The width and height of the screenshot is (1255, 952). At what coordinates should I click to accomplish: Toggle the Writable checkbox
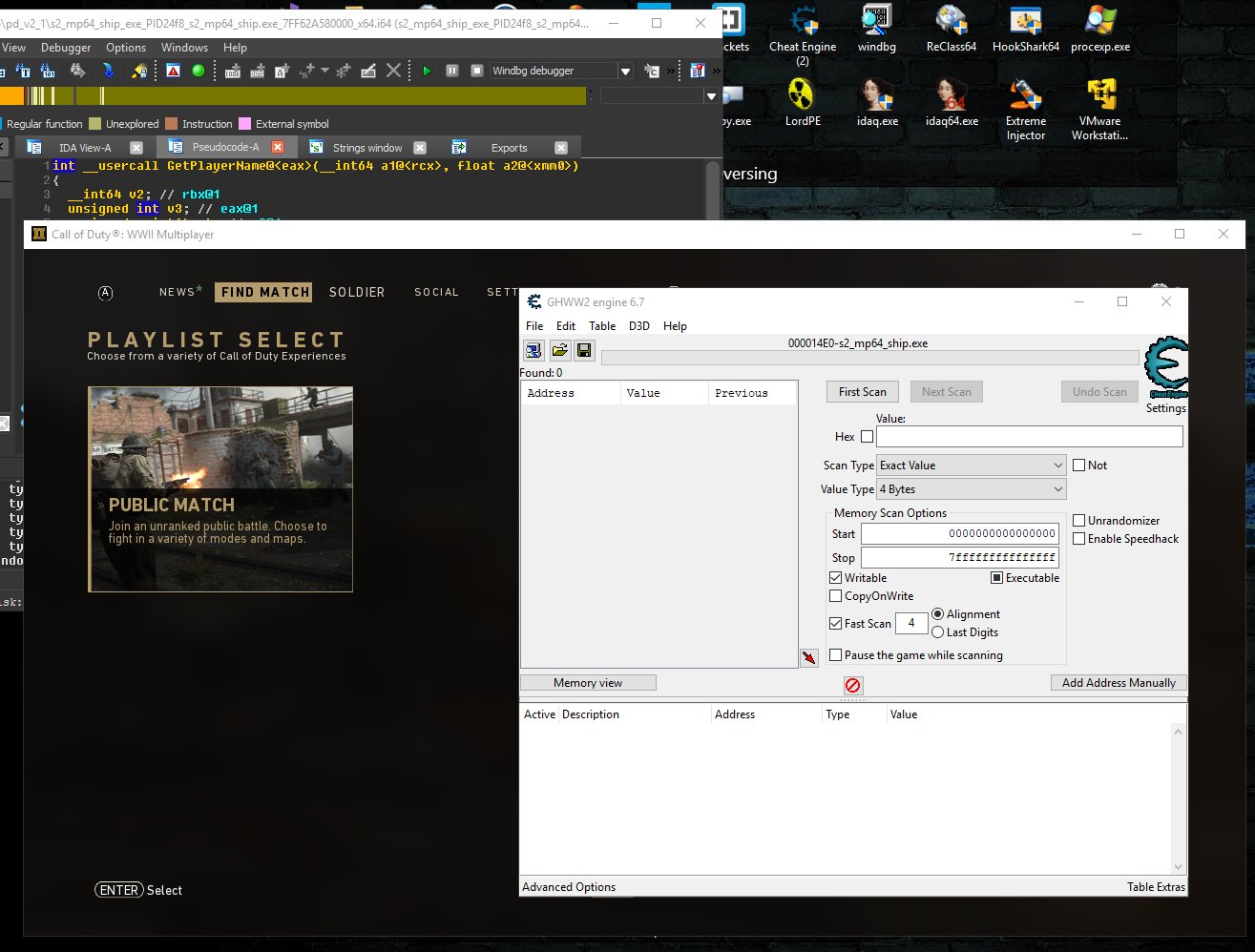pyautogui.click(x=836, y=578)
